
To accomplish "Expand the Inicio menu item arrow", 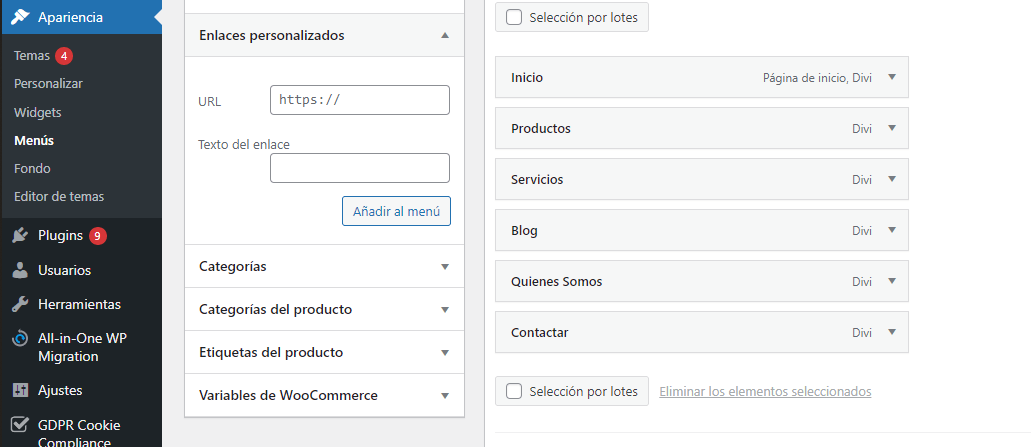I will 892,77.
